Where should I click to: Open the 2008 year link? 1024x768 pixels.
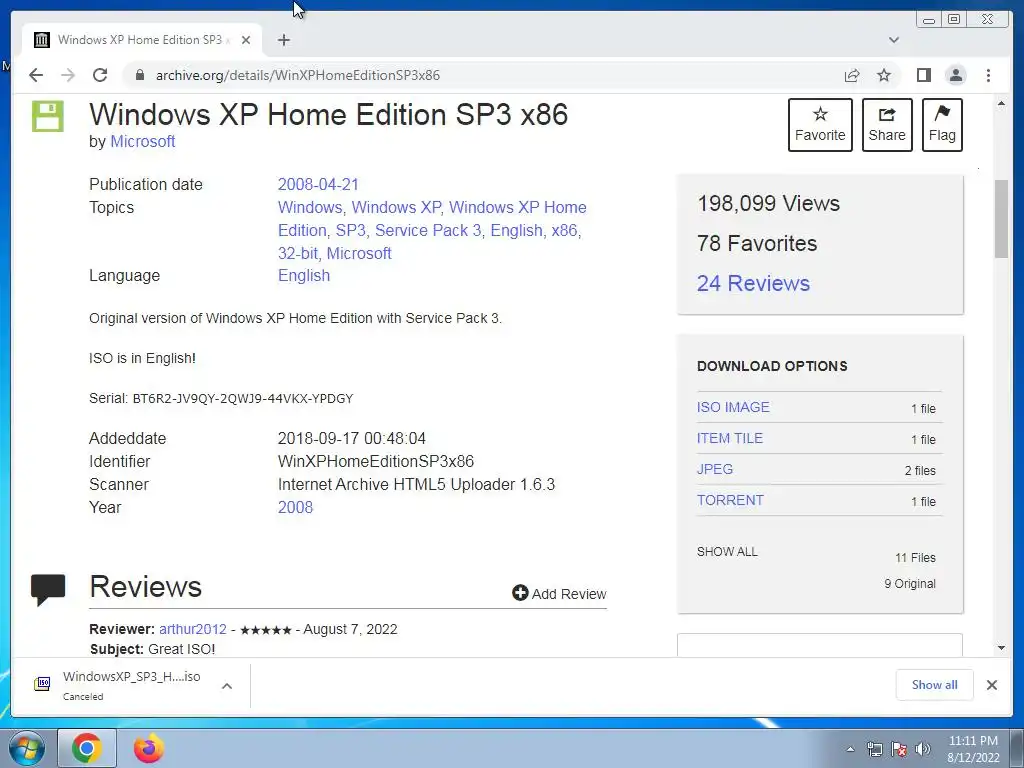click(x=295, y=507)
